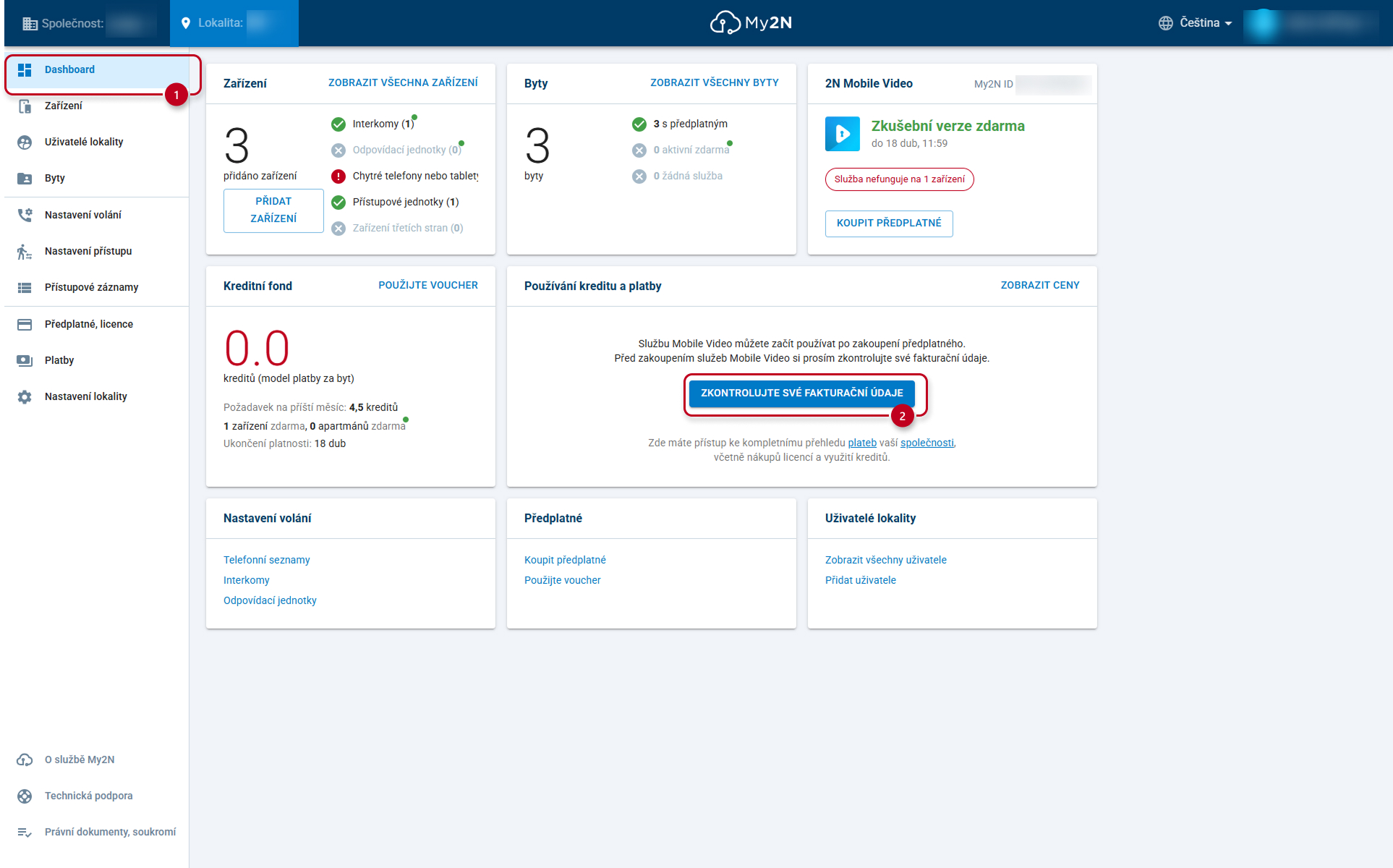Click the Dashboard grid icon in sidebar
The image size is (1393, 868).
point(25,69)
